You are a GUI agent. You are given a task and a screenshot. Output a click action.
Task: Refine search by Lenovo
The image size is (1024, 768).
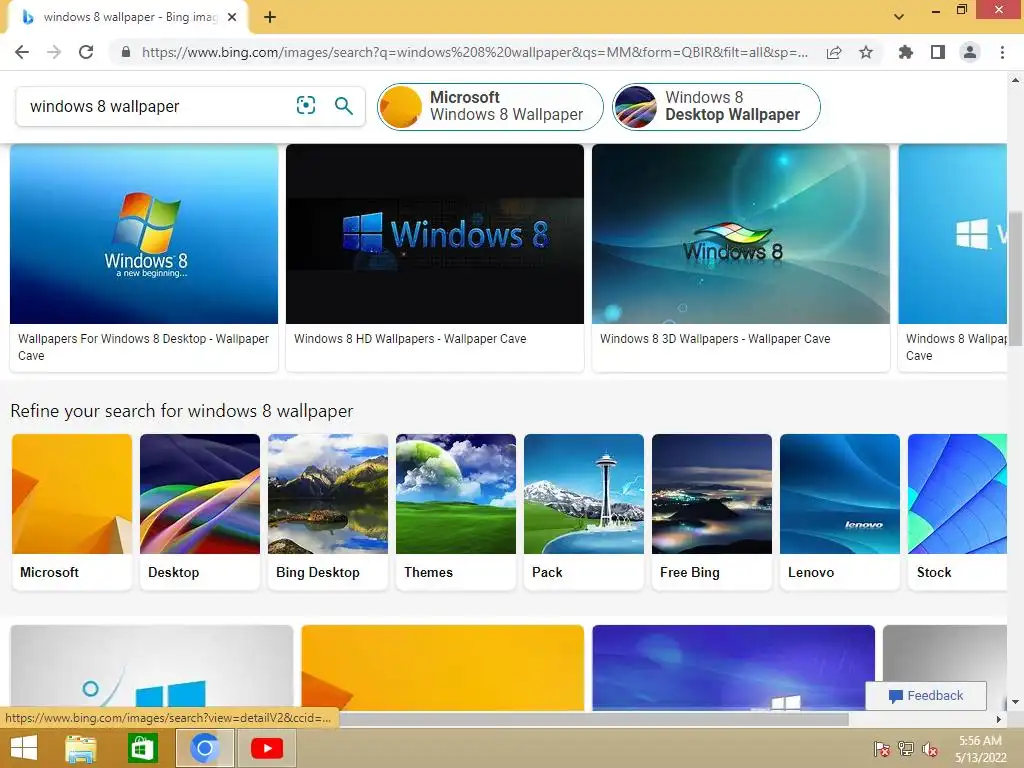(840, 512)
